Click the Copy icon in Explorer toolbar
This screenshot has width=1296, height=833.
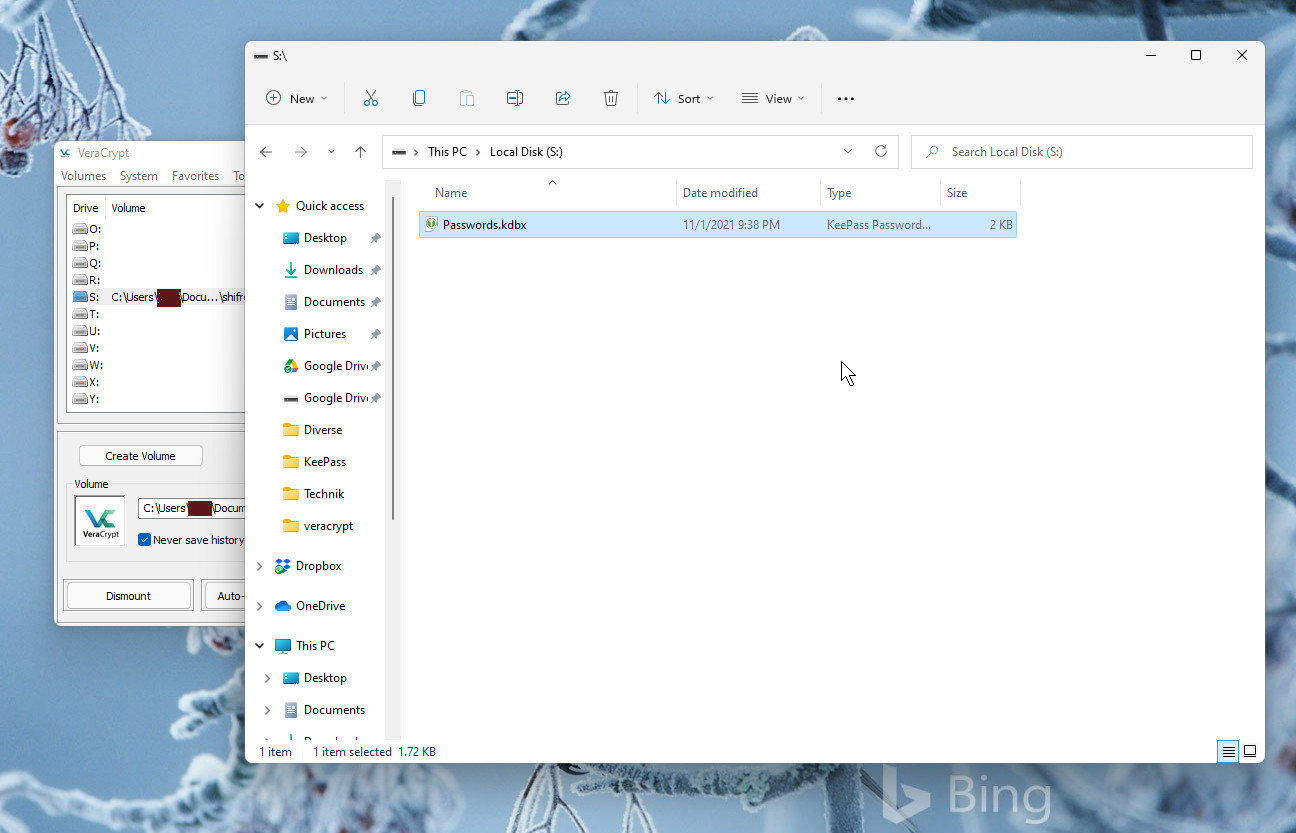(419, 98)
